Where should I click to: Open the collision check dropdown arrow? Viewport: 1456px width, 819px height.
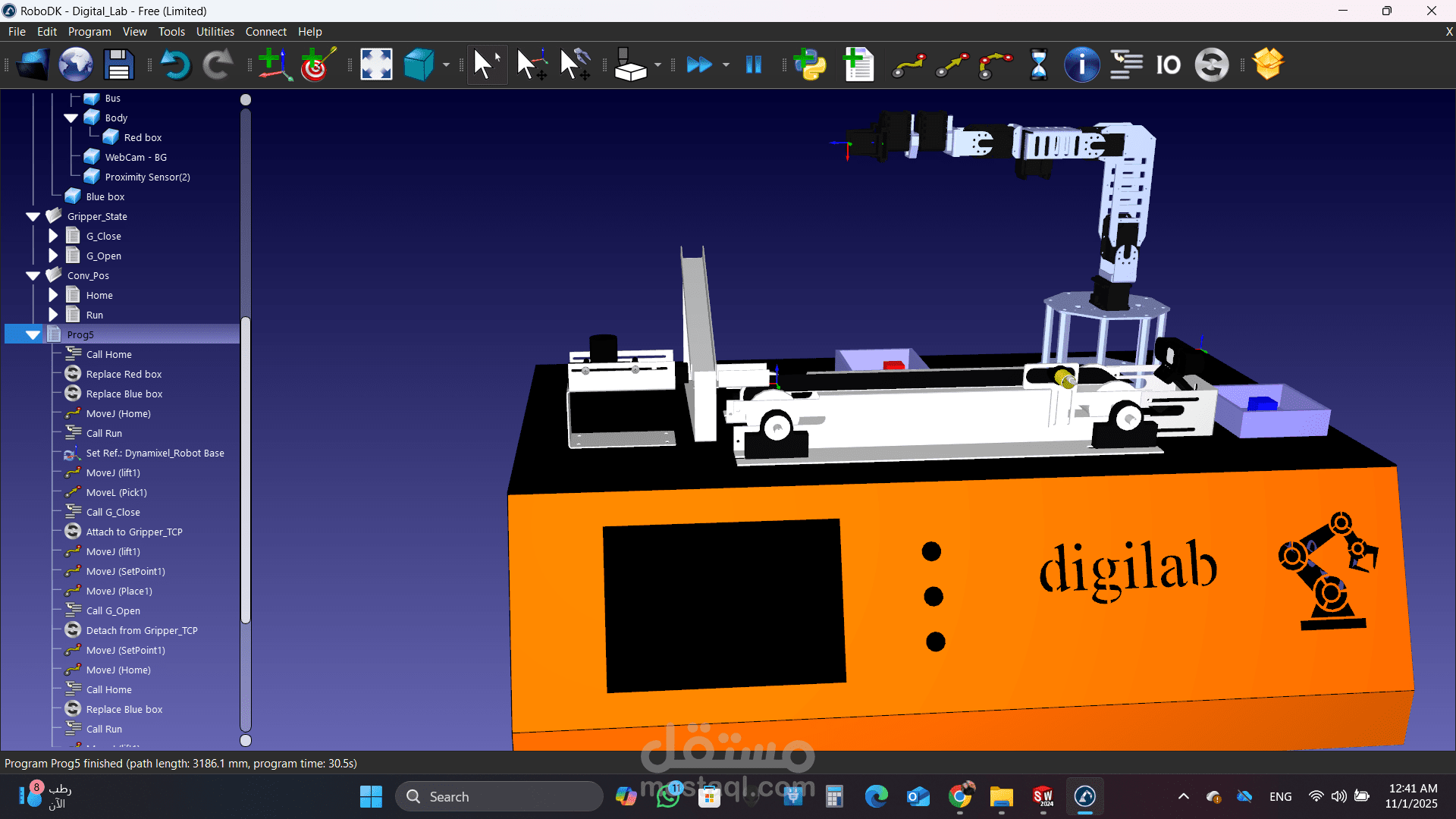(657, 65)
